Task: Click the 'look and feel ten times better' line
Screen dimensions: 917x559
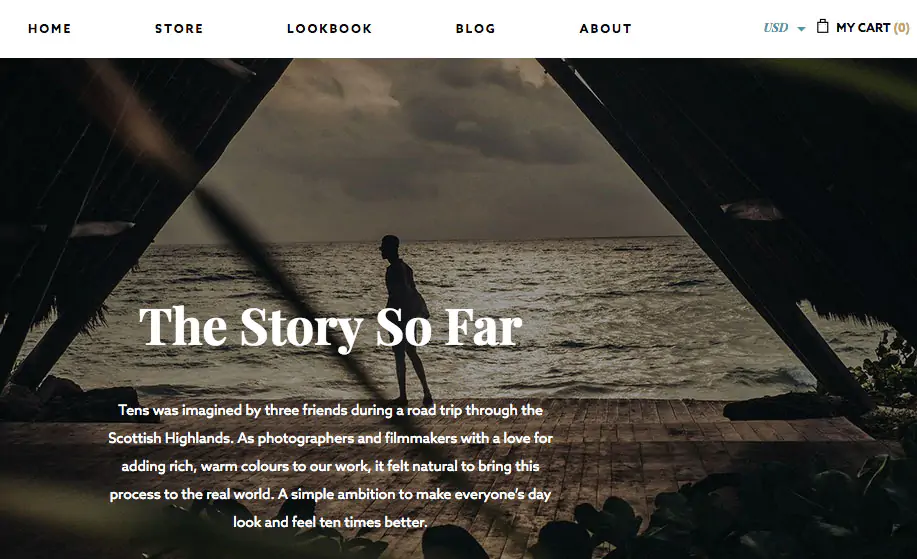Action: pyautogui.click(x=330, y=522)
